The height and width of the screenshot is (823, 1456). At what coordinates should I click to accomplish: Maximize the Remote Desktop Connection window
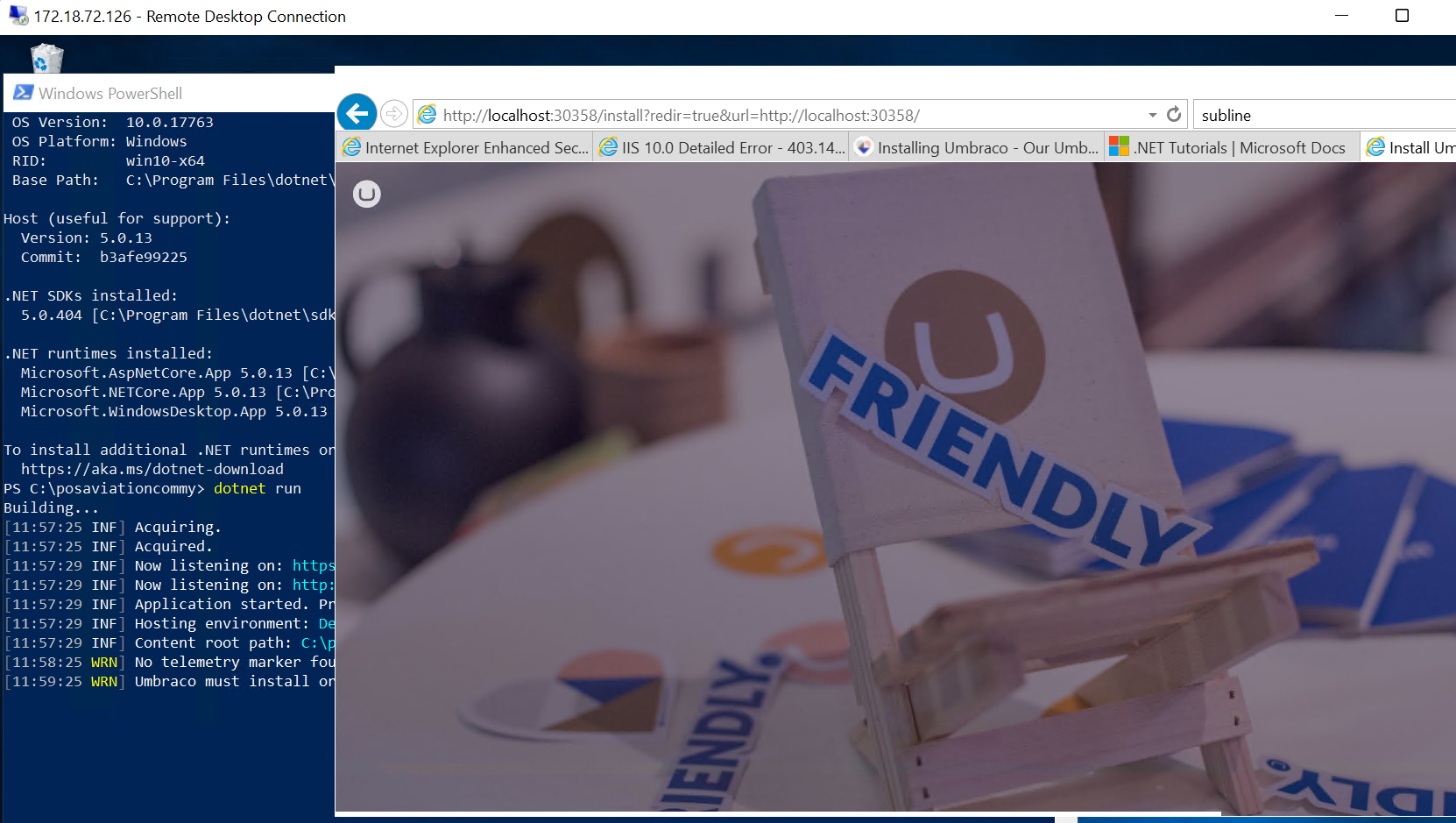pyautogui.click(x=1402, y=16)
